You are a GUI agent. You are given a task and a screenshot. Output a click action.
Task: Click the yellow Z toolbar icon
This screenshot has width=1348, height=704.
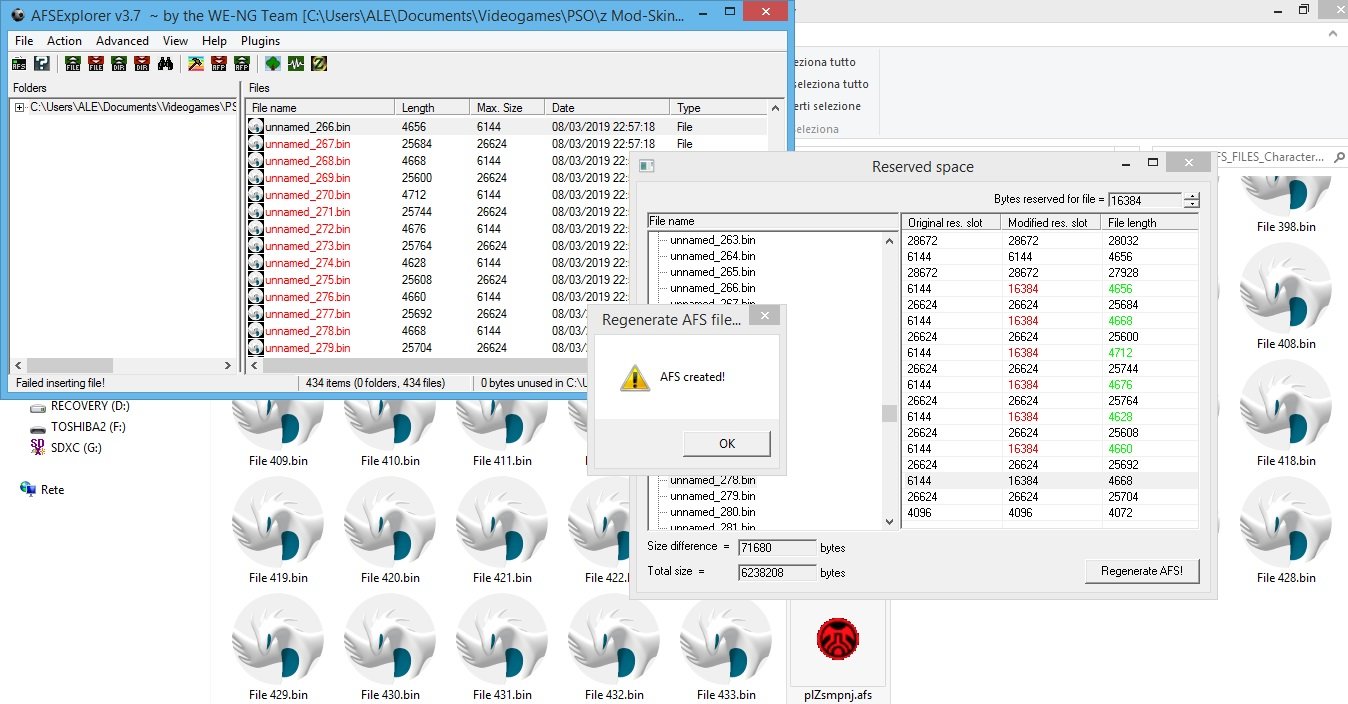(319, 64)
